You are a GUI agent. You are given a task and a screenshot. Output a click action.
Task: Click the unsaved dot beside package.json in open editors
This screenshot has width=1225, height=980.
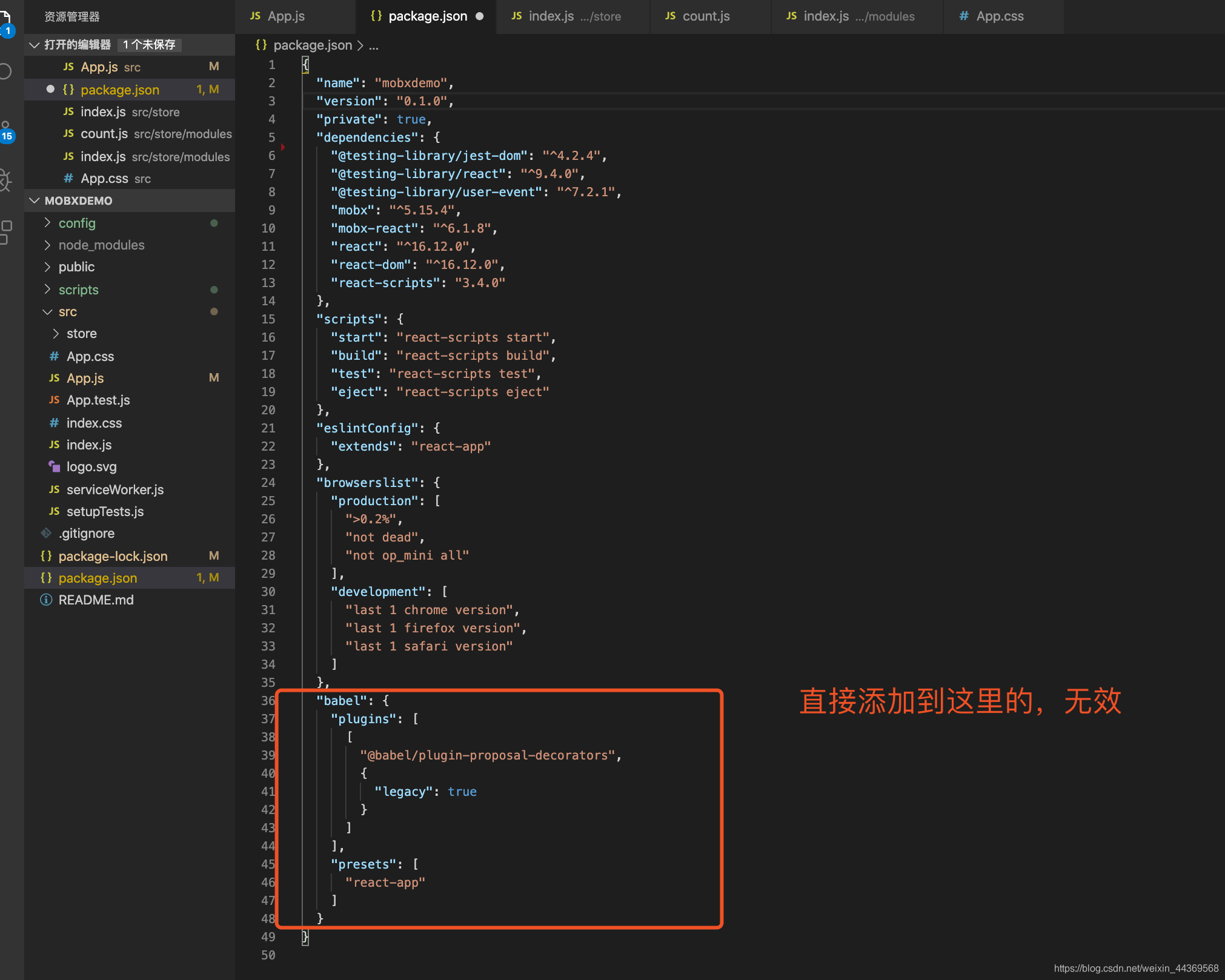(x=50, y=89)
